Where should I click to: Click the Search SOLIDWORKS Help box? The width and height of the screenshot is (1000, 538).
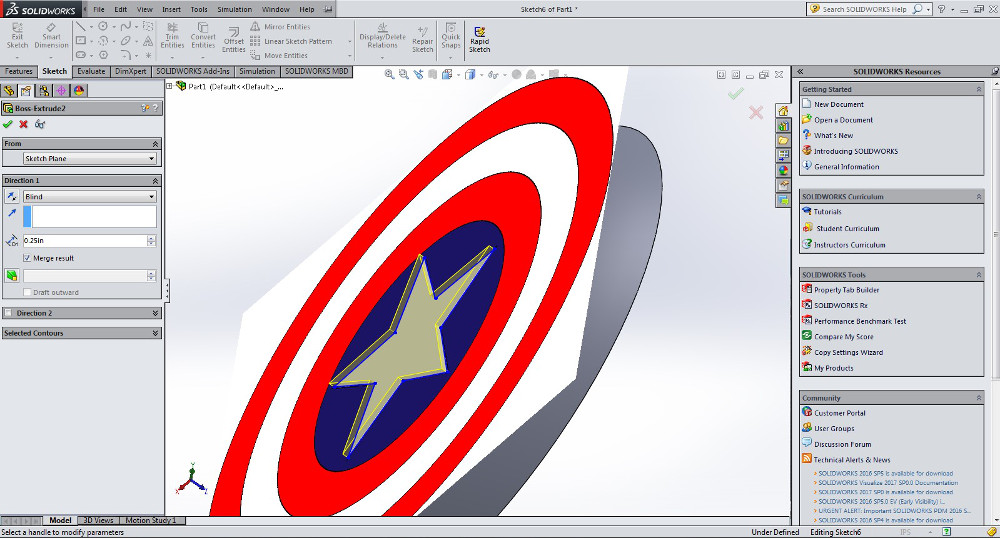coord(864,10)
